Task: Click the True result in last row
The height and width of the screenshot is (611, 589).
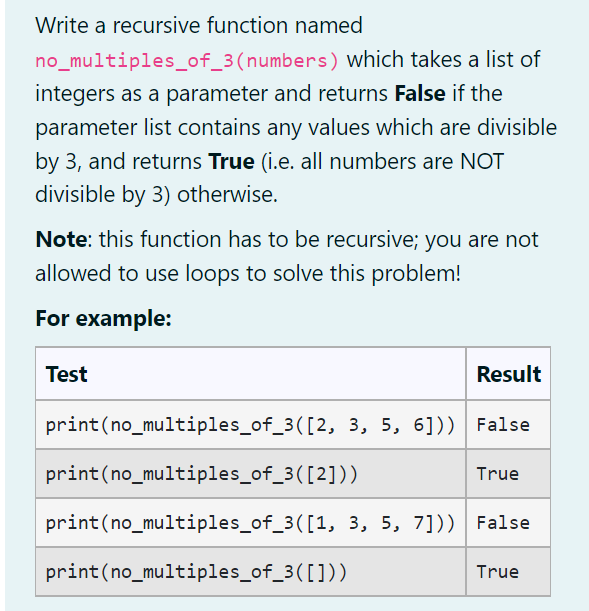Action: pos(497,572)
